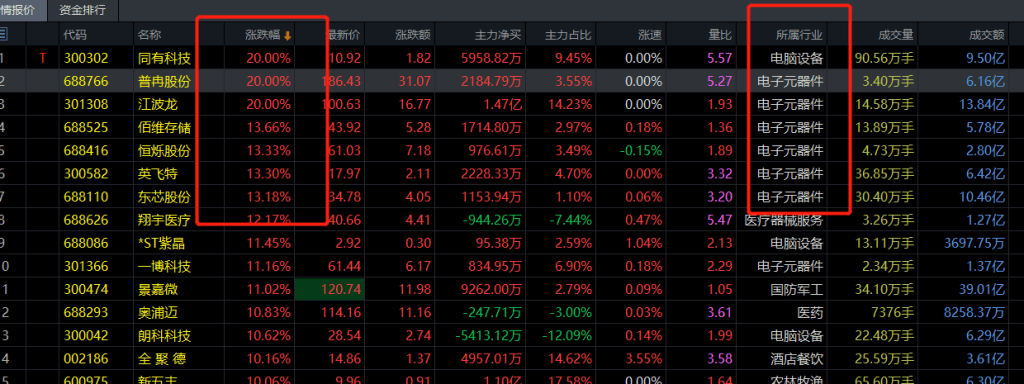Sort by the 名称 column header
The height and width of the screenshot is (384, 1024).
[x=150, y=35]
